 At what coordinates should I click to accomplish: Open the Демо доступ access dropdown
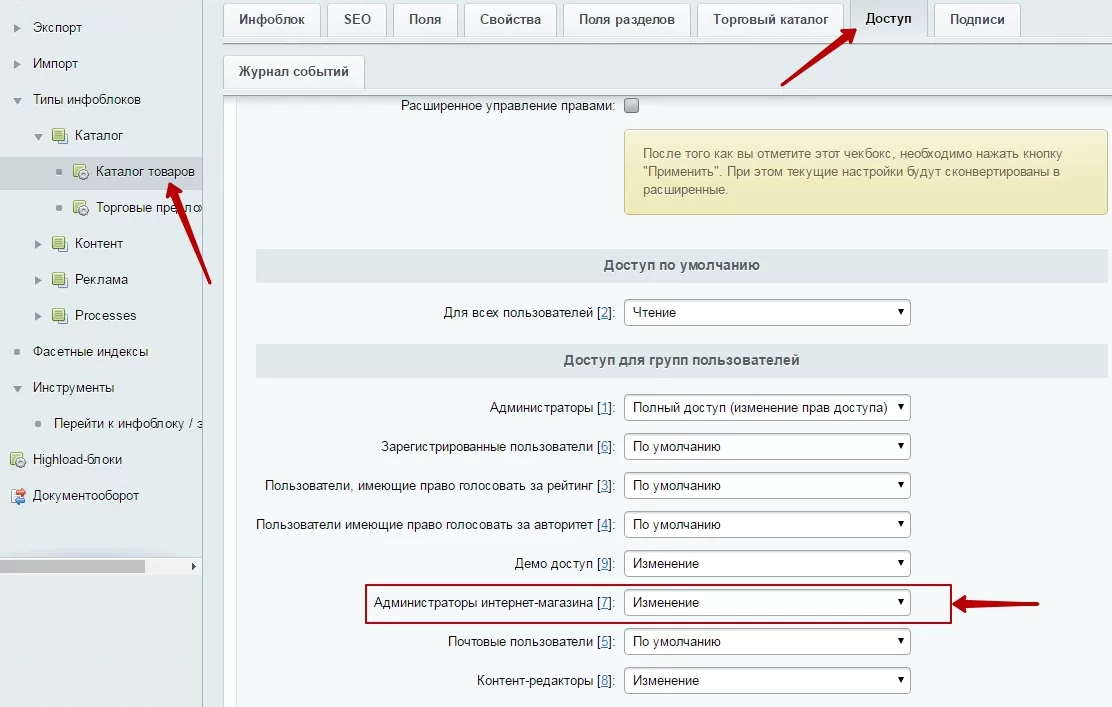(x=767, y=564)
